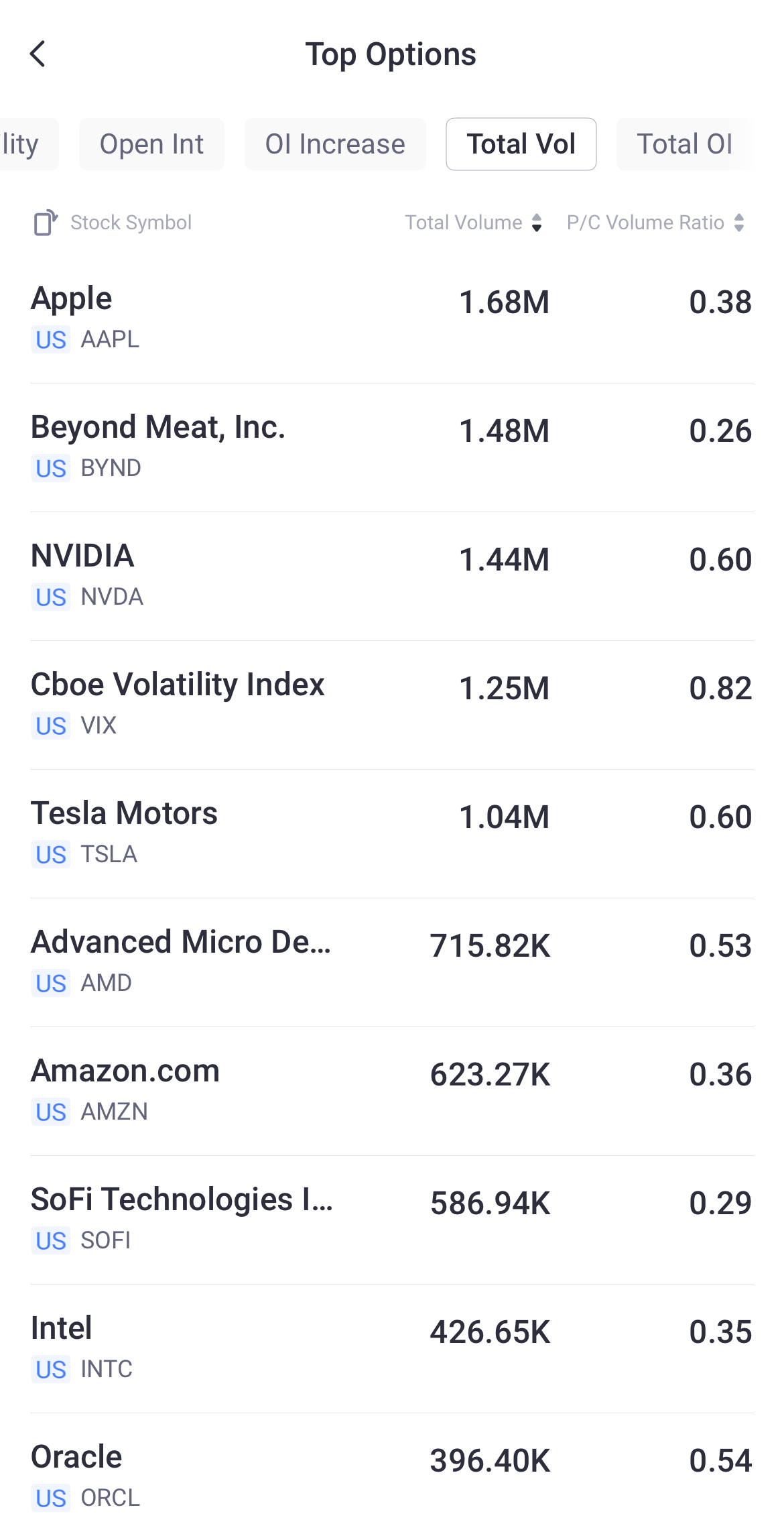This screenshot has height=1534, width=784.
Task: Go back using the arrow icon
Action: [38, 54]
